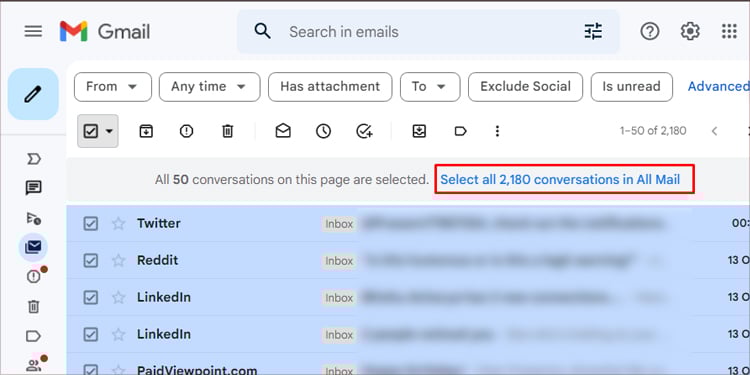Star the second LinkedIn email

pos(119,334)
